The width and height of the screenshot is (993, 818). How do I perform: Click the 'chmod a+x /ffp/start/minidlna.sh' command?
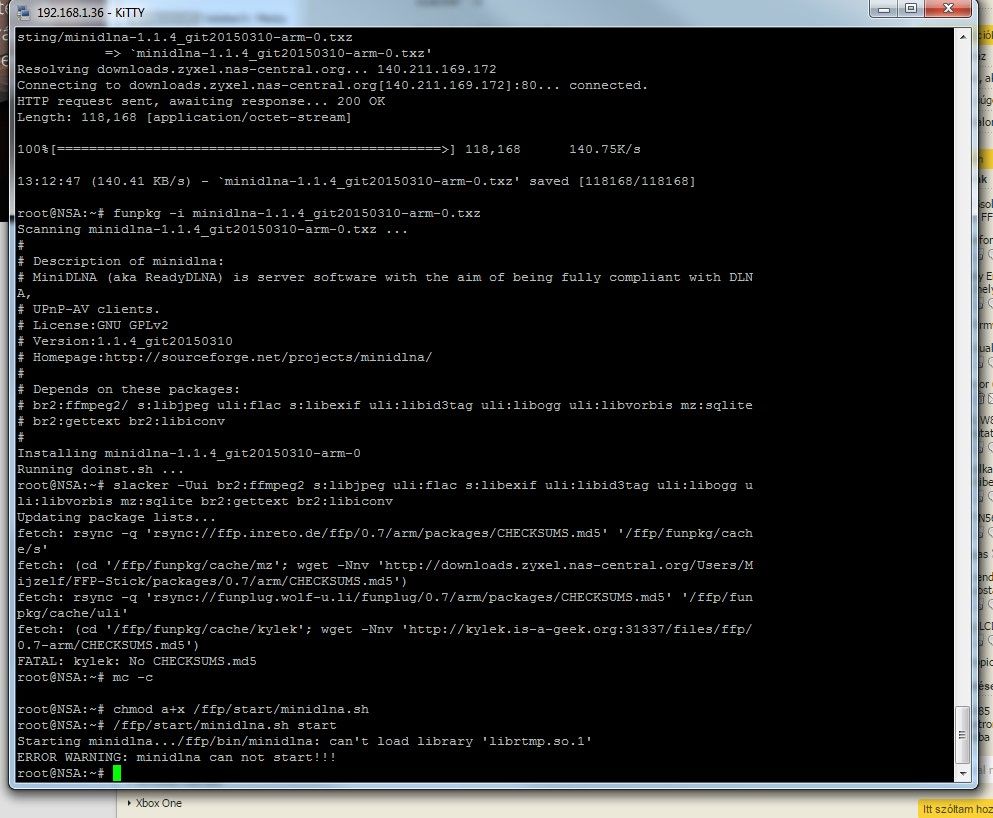(x=193, y=709)
